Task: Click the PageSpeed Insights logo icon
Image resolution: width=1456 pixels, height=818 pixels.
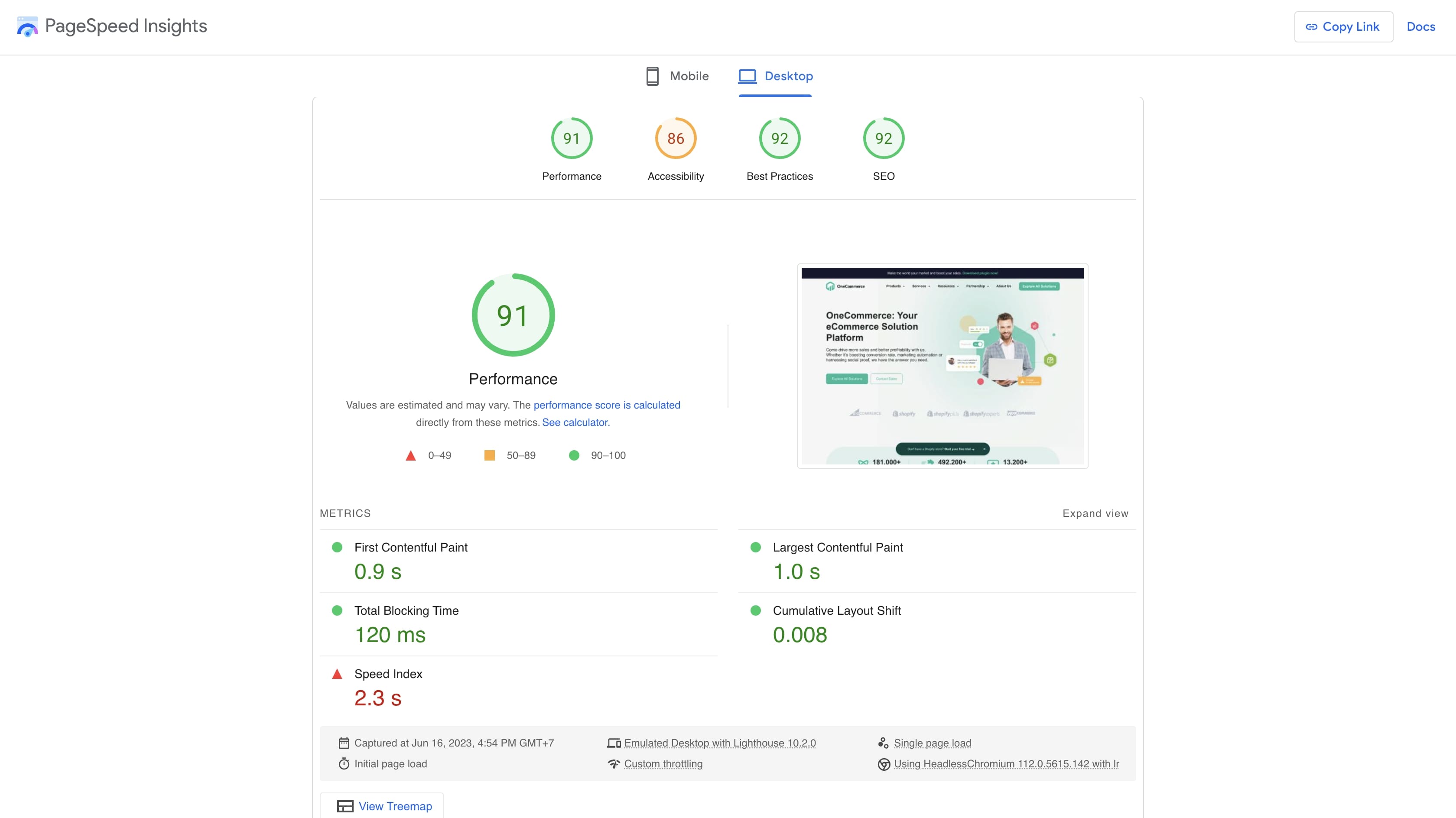Action: [27, 26]
